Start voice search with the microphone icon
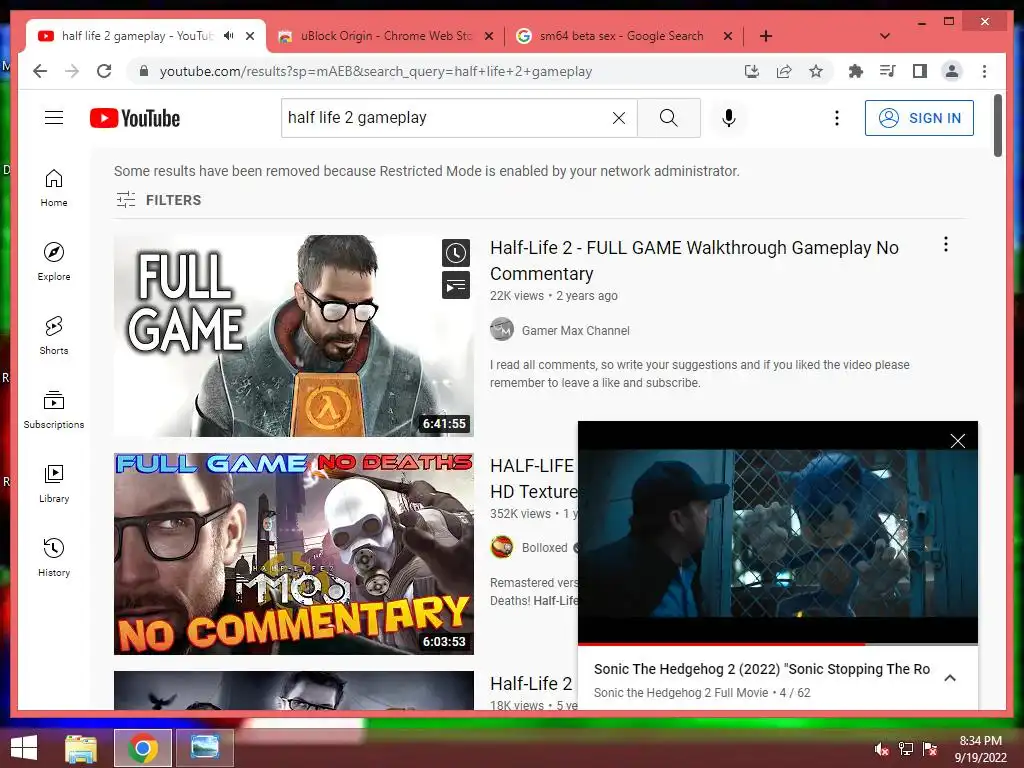This screenshot has width=1024, height=768. pos(729,118)
